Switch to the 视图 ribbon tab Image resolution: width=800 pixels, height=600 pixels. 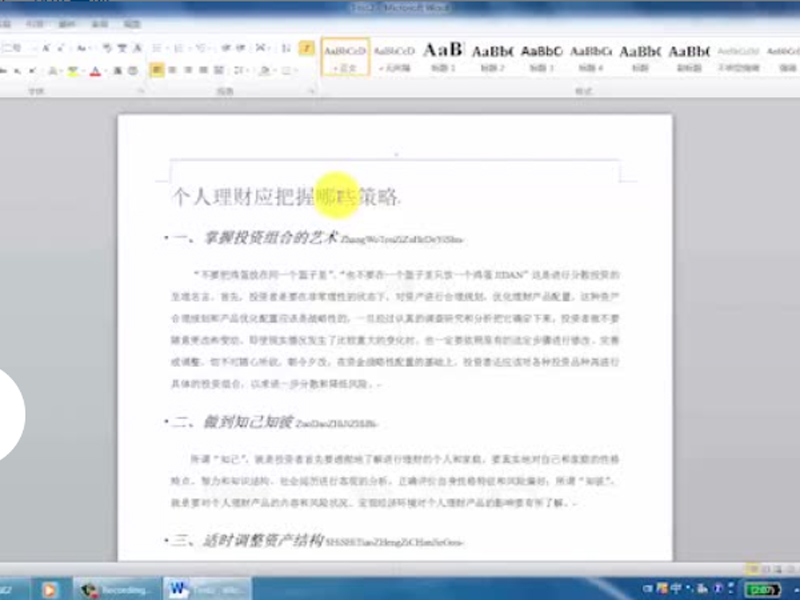(132, 24)
